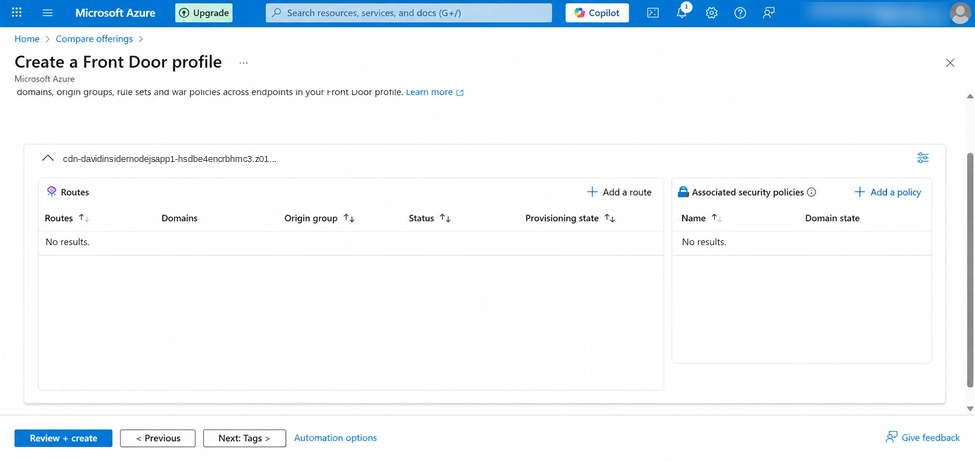Open endpoint settings sliders icon
Image resolution: width=975 pixels, height=461 pixels.
tap(923, 158)
